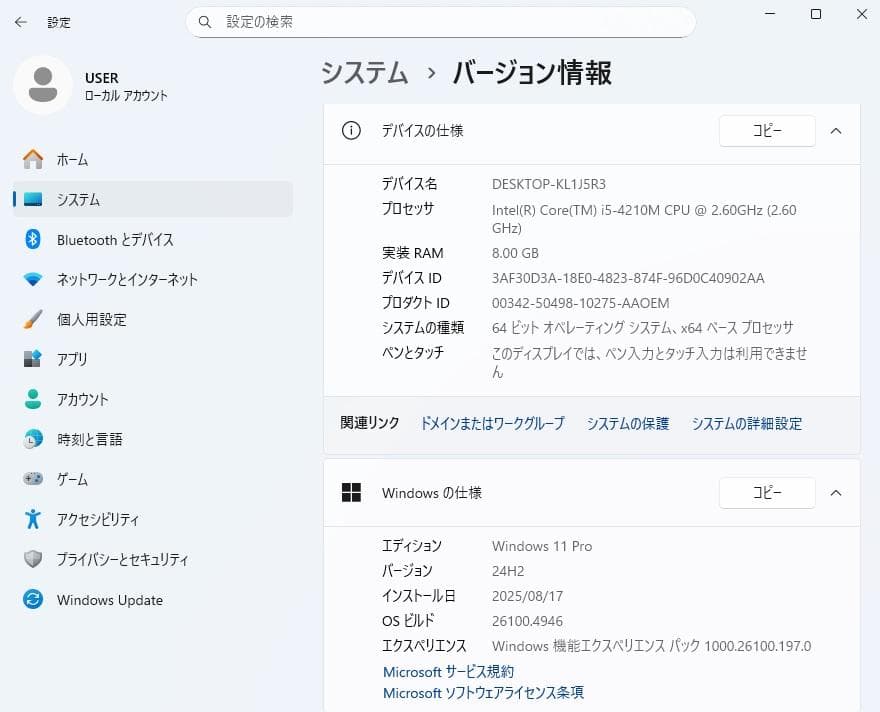
Task: Click the info icon beside デバイスの仕様
Action: [x=351, y=131]
